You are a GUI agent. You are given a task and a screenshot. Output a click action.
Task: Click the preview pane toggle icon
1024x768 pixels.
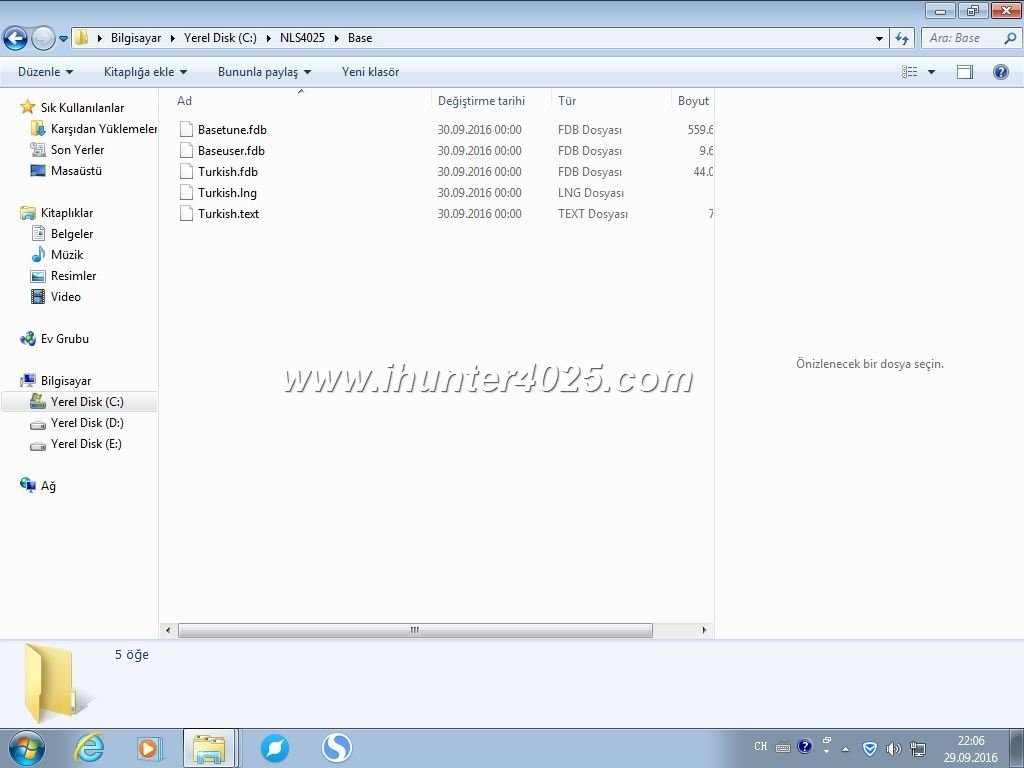coord(964,72)
